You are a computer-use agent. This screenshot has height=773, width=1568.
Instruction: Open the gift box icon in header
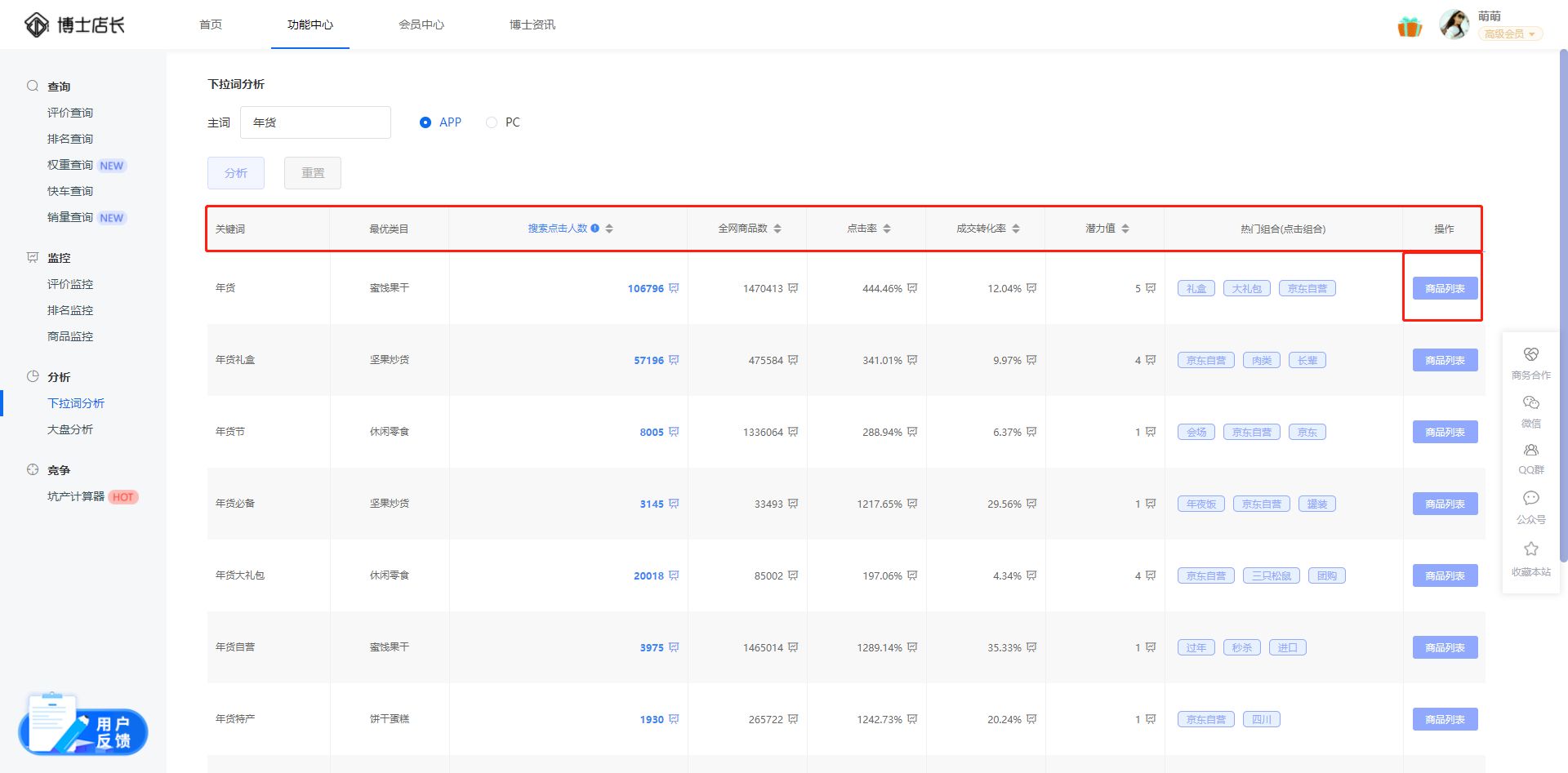[1410, 26]
